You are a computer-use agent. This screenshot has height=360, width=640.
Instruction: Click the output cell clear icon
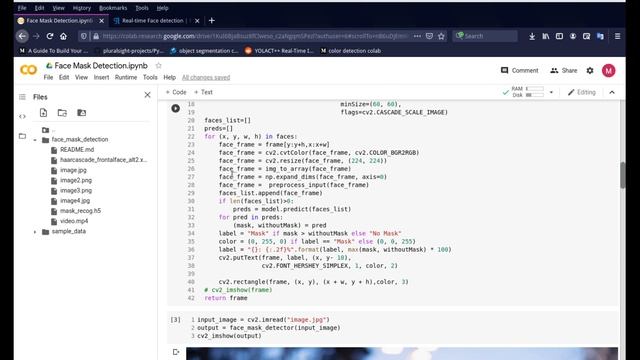[x=176, y=352]
